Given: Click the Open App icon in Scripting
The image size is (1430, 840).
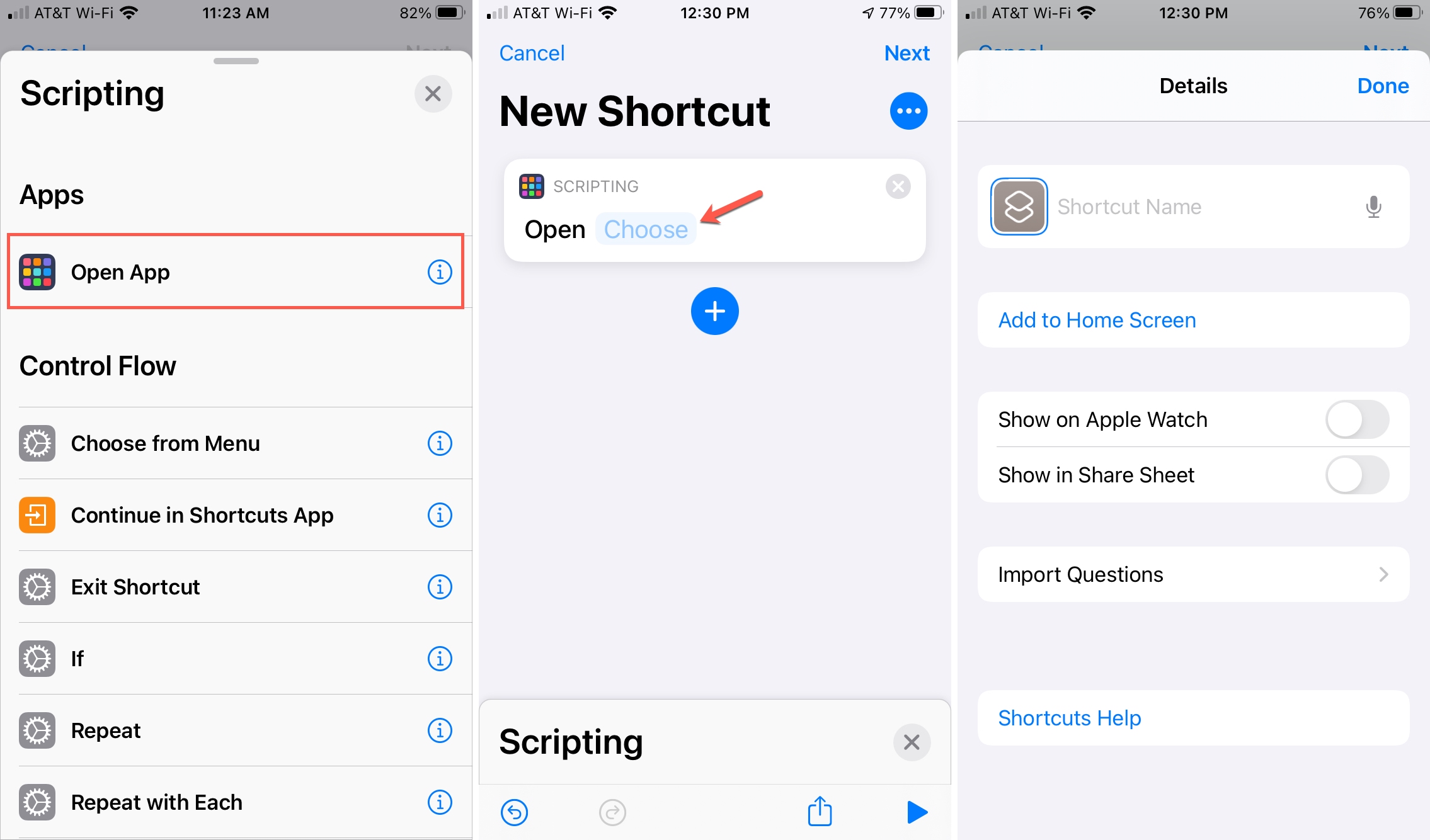Looking at the screenshot, I should (38, 271).
